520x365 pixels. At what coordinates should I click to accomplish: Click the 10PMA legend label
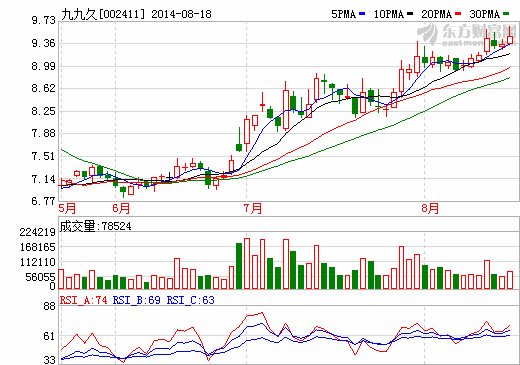[389, 14]
